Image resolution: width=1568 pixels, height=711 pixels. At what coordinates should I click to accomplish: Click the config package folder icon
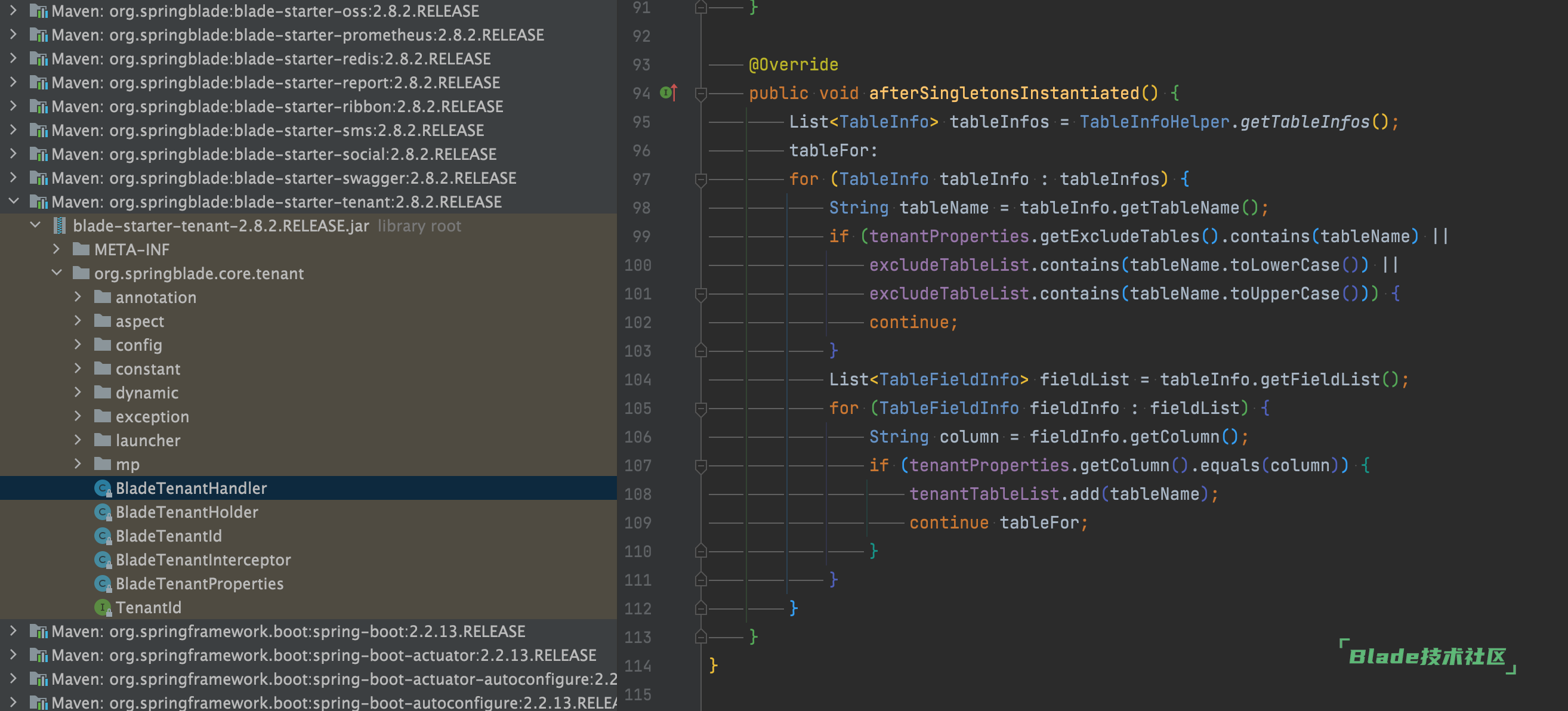(x=103, y=345)
